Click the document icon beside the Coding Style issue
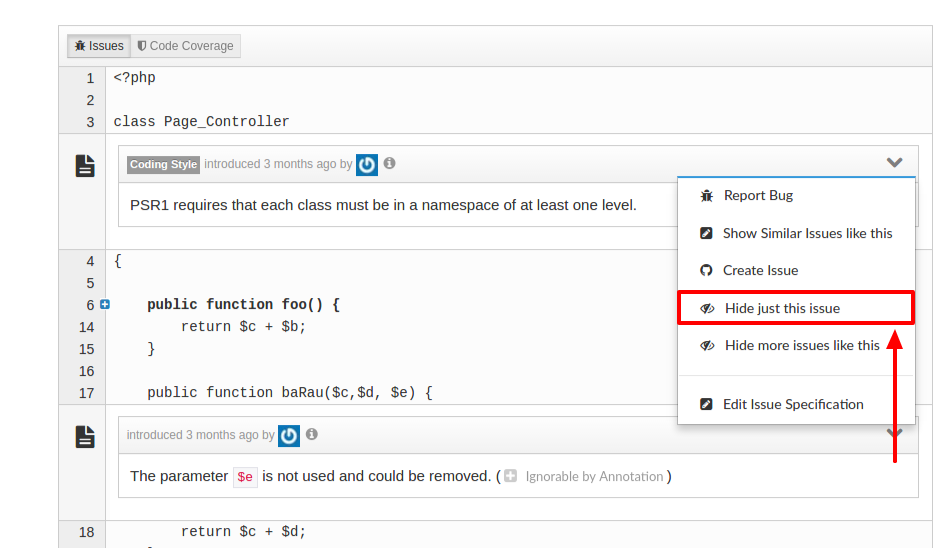 [x=85, y=166]
